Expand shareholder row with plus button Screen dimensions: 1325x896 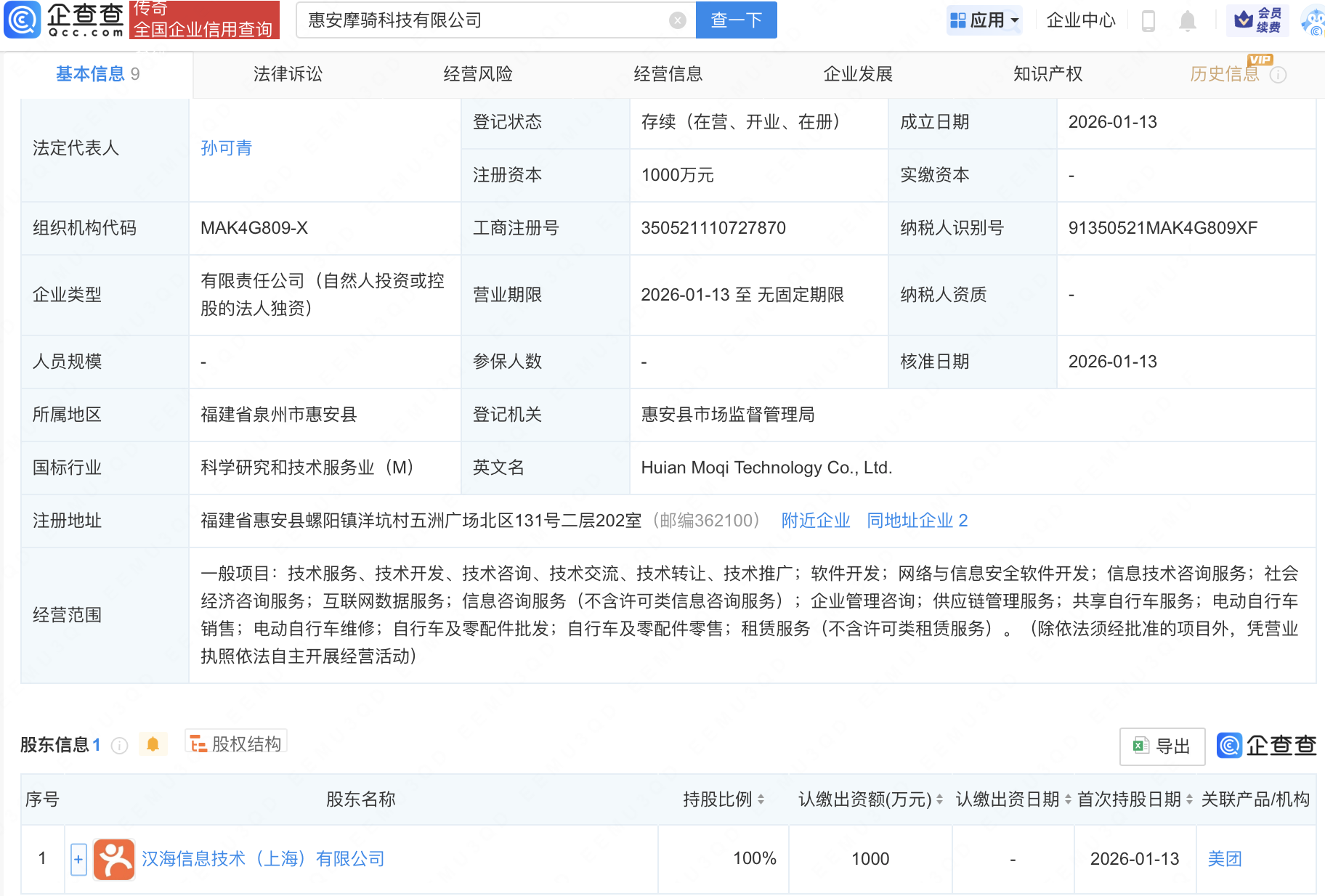click(78, 859)
